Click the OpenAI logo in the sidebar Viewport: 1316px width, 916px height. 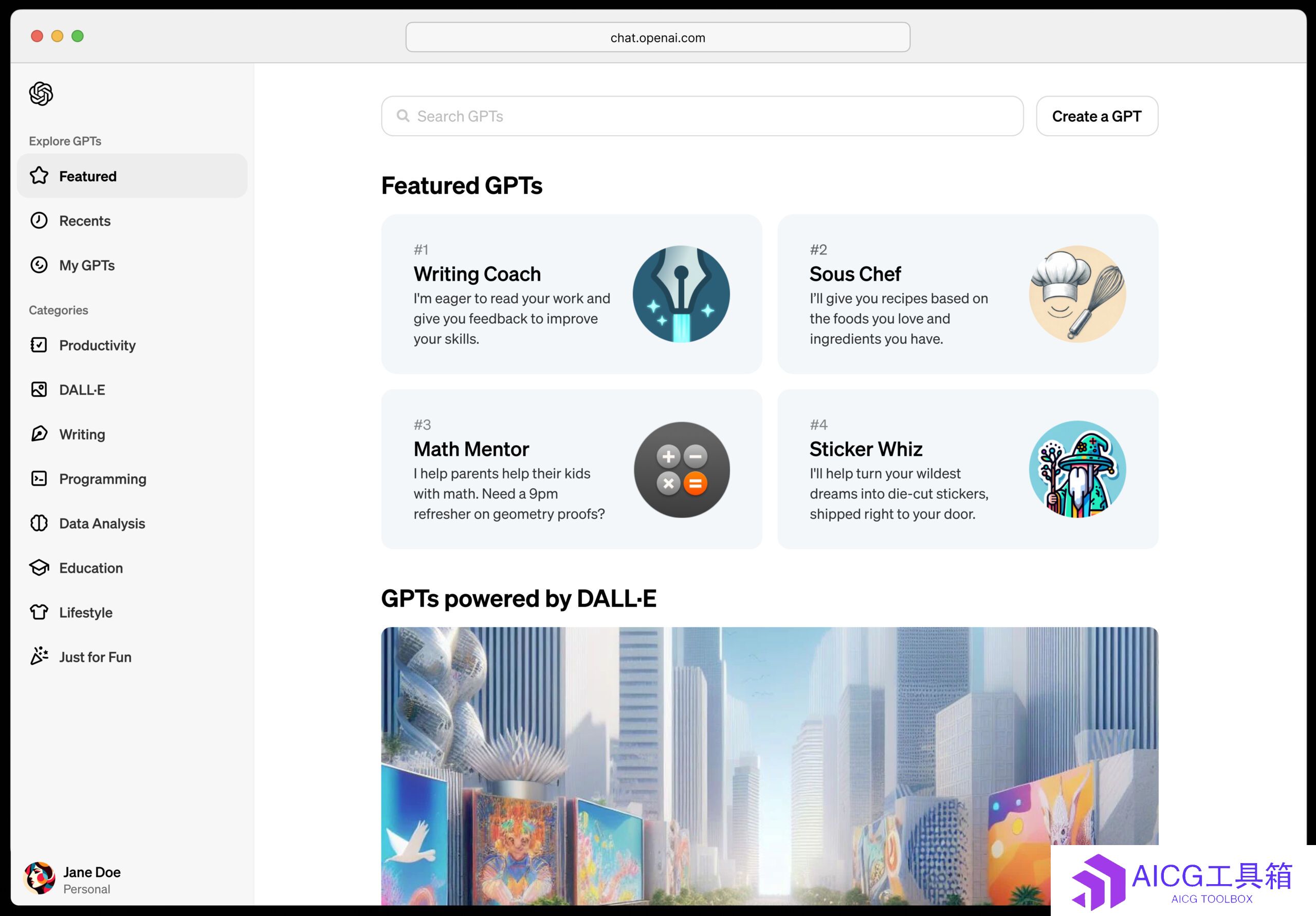click(x=41, y=94)
